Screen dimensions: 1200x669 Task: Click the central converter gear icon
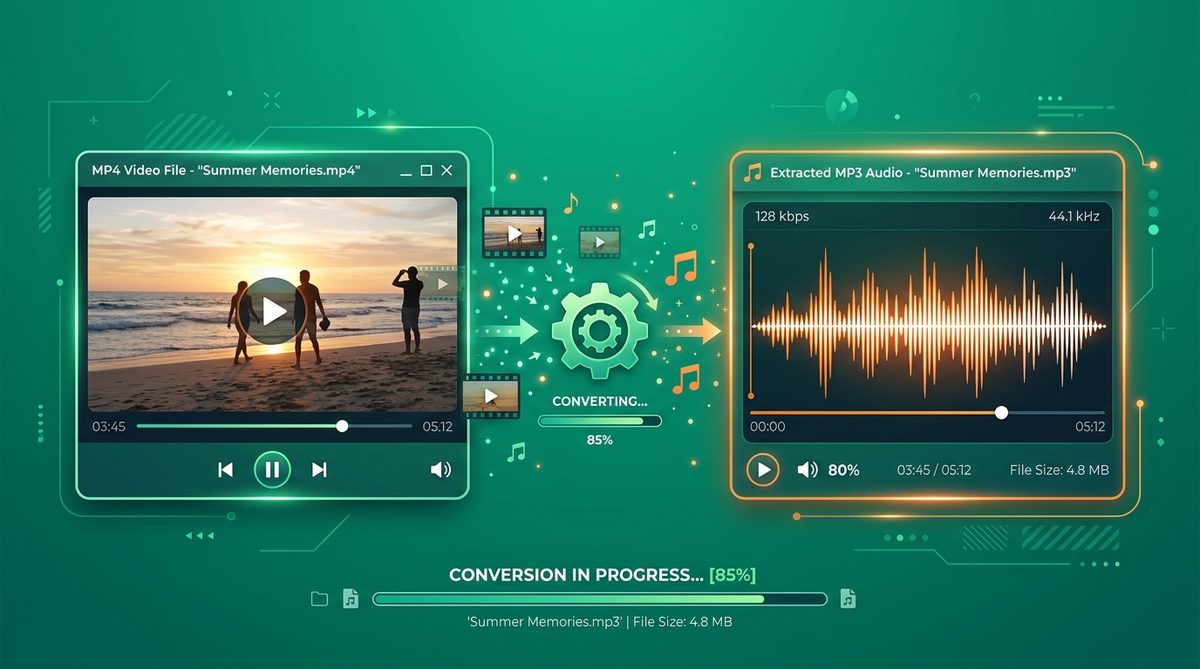(600, 331)
